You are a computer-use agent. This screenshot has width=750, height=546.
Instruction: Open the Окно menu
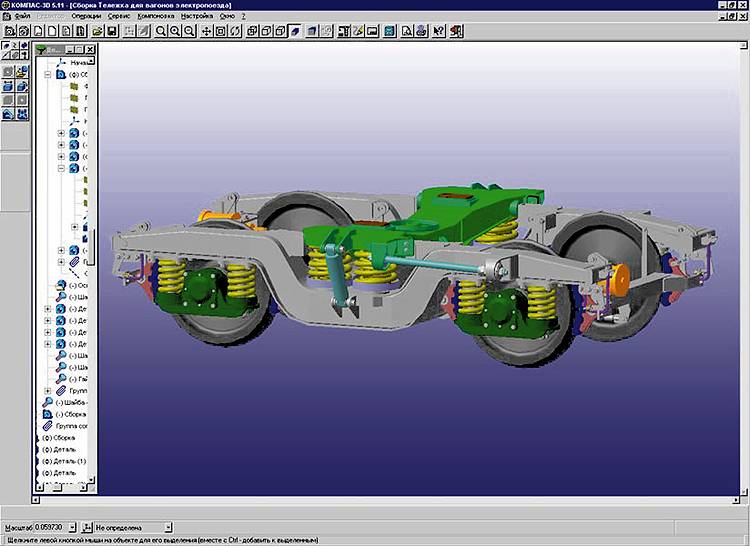tap(227, 16)
